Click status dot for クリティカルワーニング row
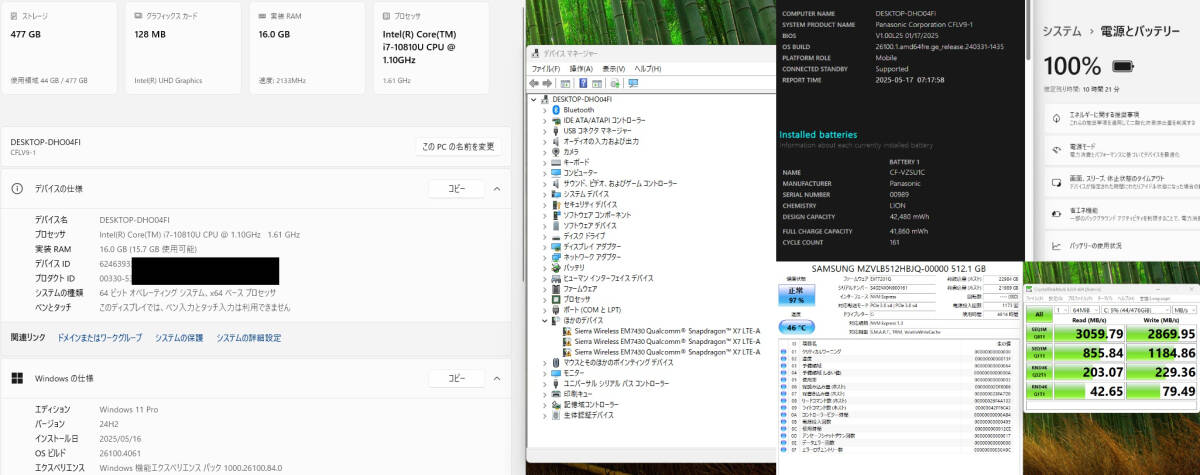The image size is (1200, 475). 783,353
